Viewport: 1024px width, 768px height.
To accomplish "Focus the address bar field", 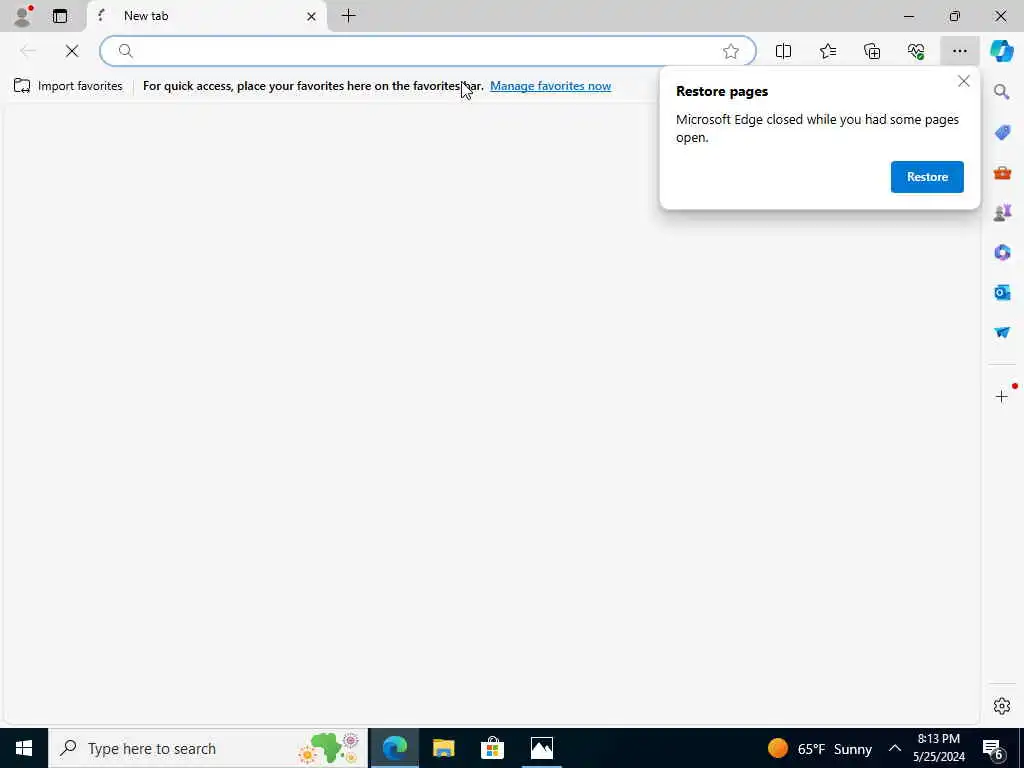I will tap(428, 51).
